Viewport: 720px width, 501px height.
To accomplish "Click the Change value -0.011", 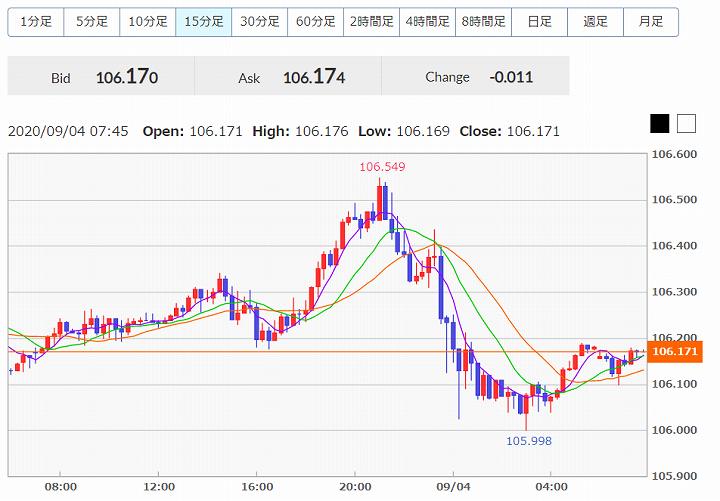I will (x=511, y=77).
